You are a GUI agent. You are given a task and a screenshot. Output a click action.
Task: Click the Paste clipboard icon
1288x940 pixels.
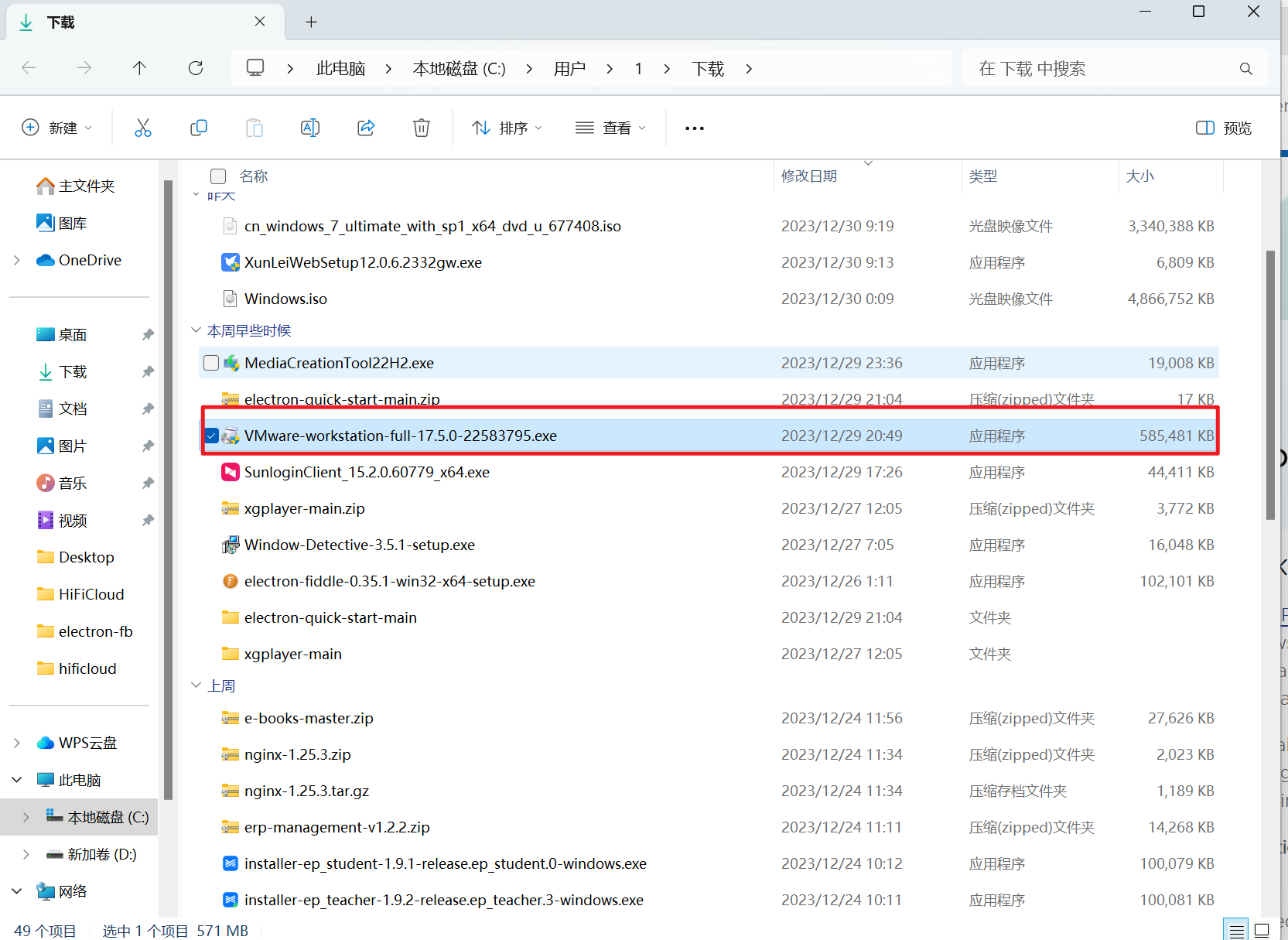tap(255, 128)
